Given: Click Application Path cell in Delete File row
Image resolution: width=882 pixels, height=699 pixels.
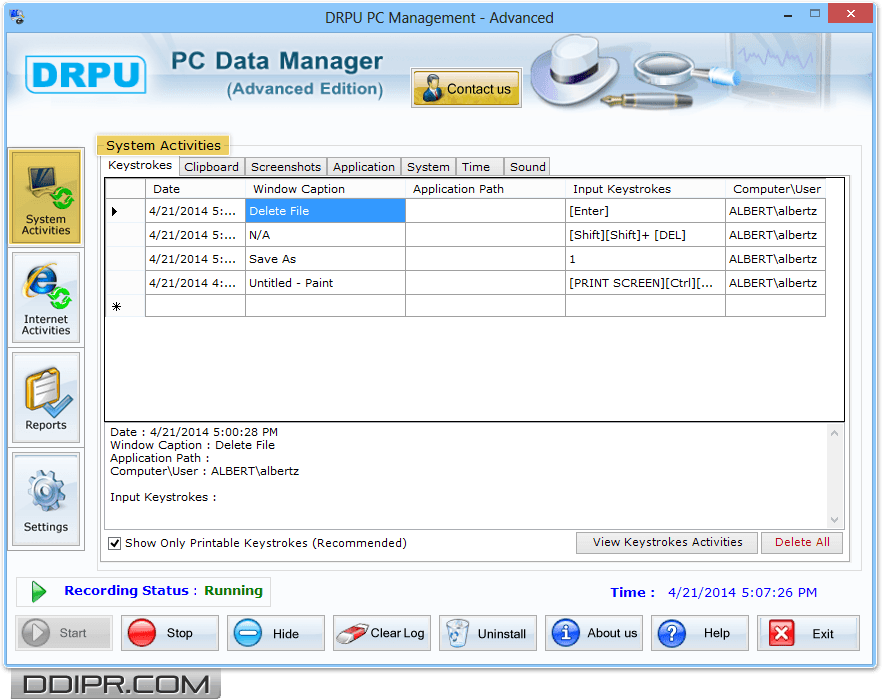Looking at the screenshot, I should (485, 211).
